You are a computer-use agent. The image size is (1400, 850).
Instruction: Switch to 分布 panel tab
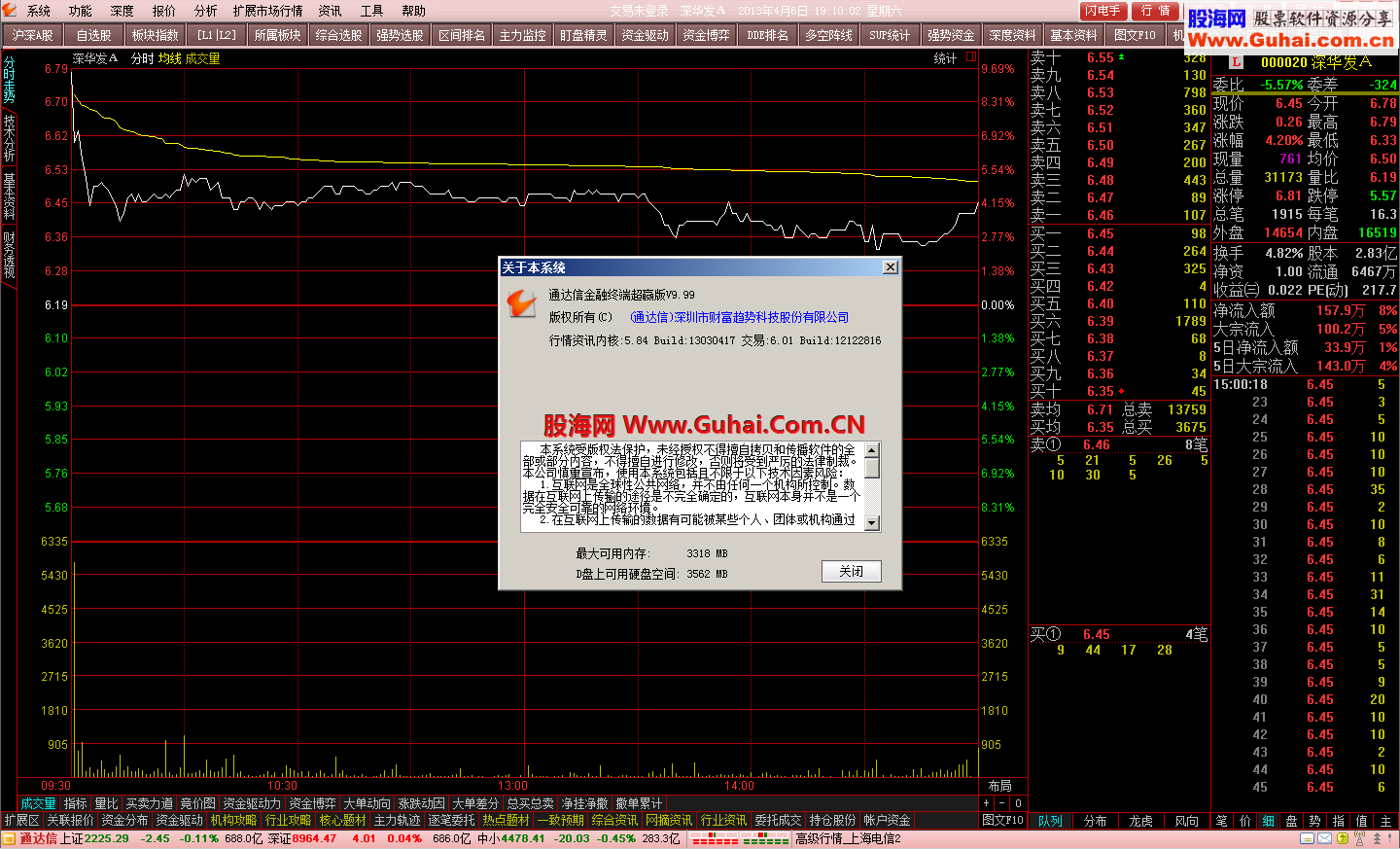[1096, 821]
